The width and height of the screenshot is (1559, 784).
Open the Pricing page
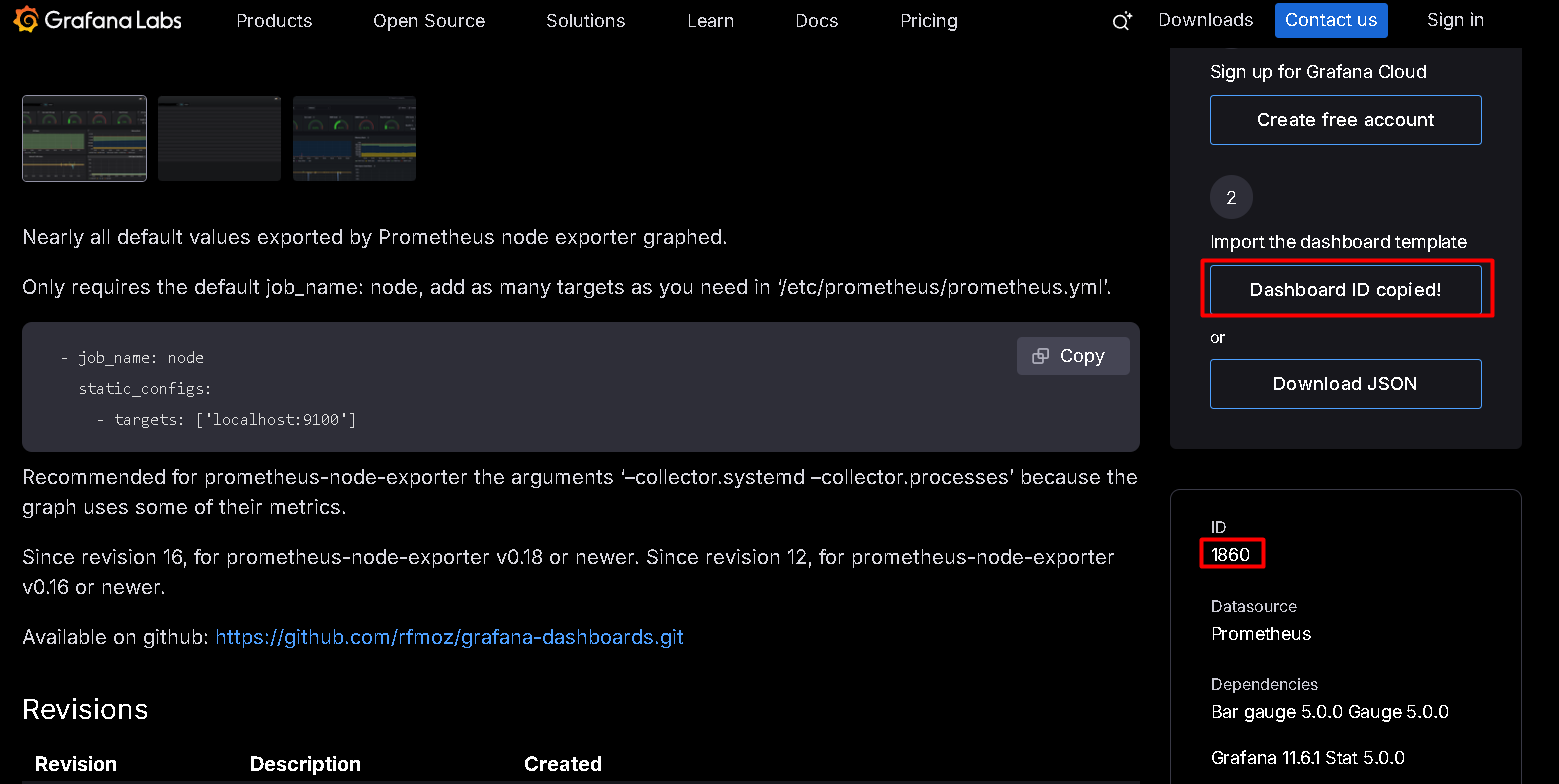point(928,20)
